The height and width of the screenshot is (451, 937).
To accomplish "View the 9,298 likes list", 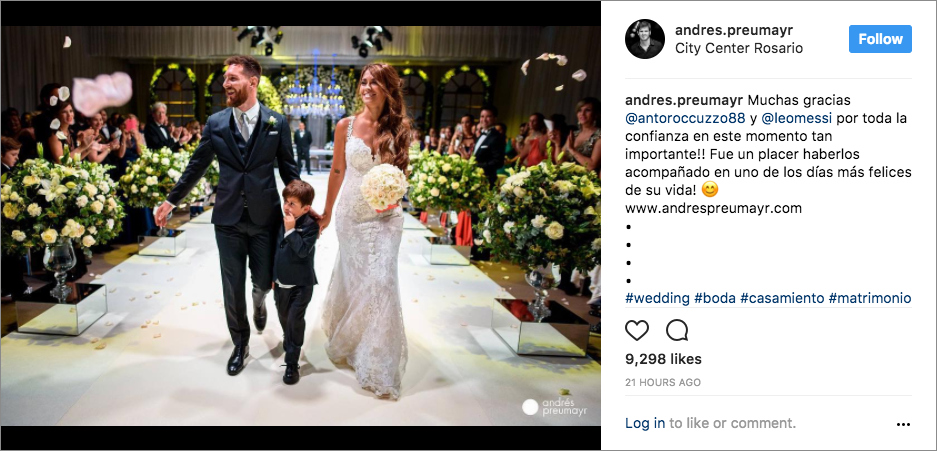I will click(663, 360).
